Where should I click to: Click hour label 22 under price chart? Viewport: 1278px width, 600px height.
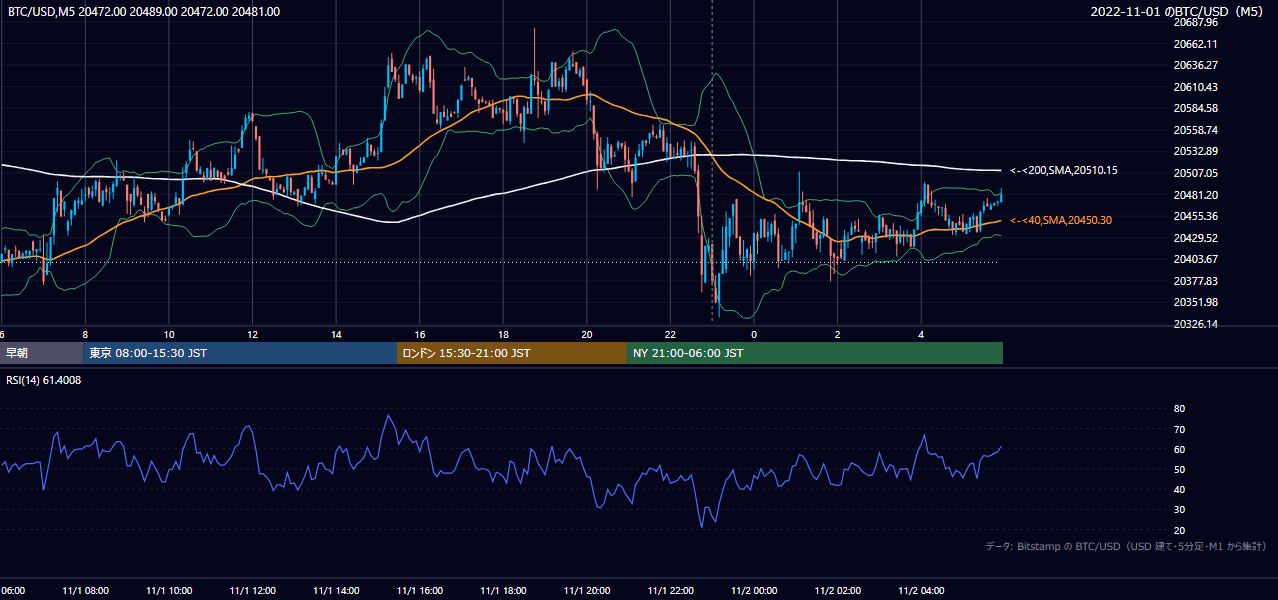pyautogui.click(x=671, y=335)
